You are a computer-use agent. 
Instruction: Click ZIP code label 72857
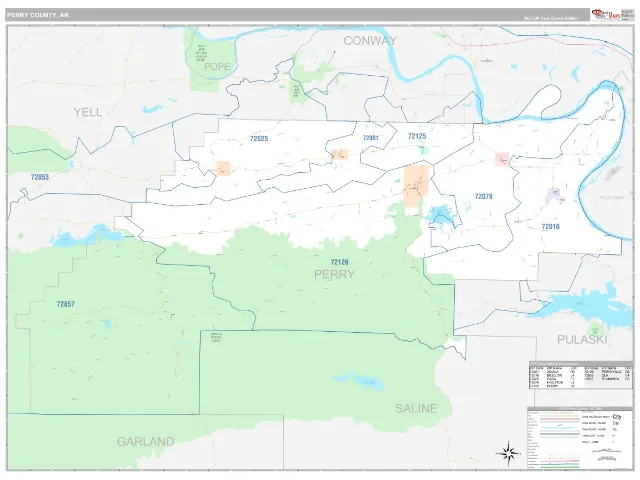(66, 304)
